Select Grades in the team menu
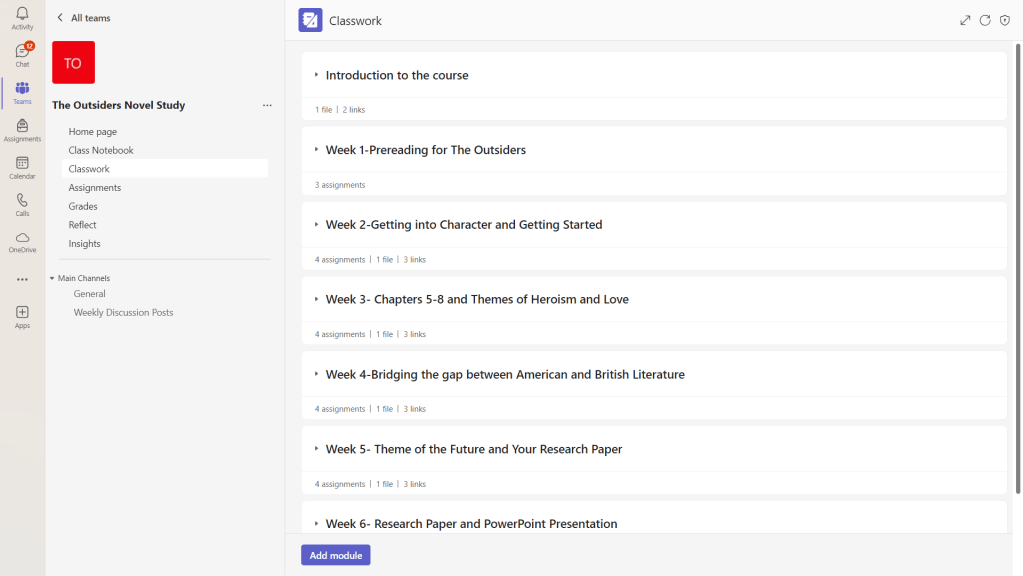This screenshot has height=576, width=1023. click(83, 206)
